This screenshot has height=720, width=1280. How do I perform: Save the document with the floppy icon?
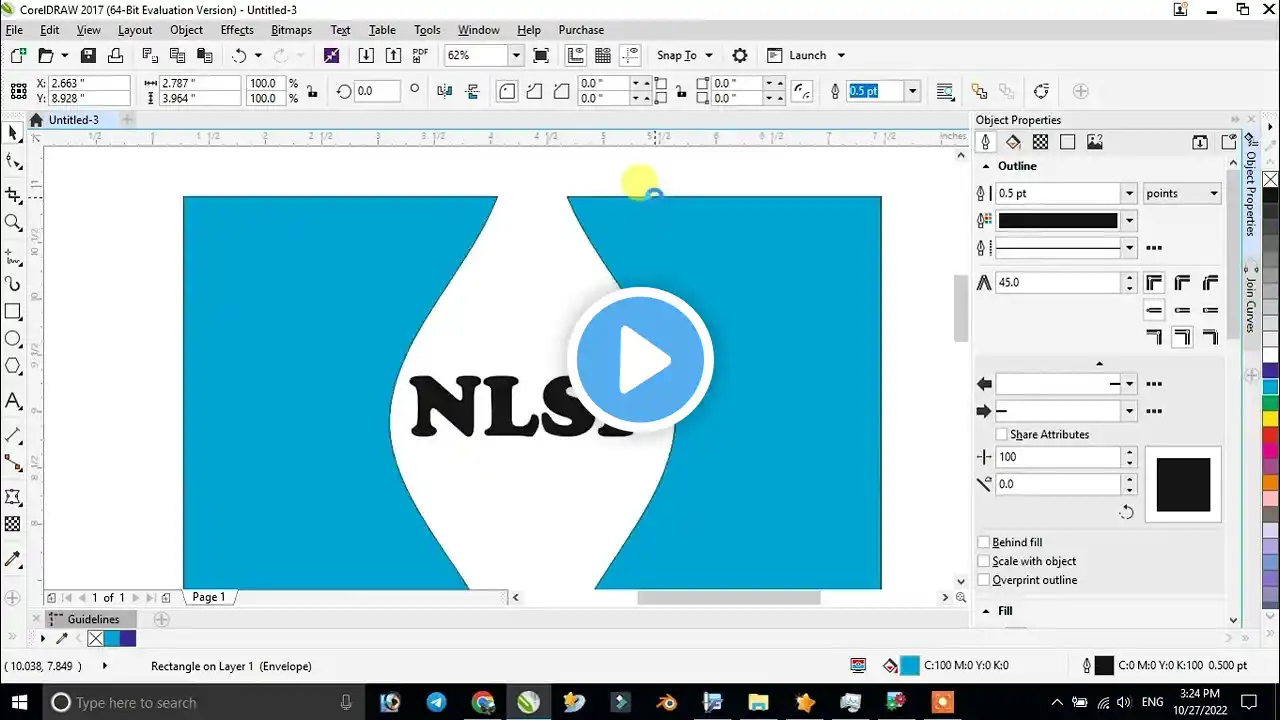click(88, 56)
